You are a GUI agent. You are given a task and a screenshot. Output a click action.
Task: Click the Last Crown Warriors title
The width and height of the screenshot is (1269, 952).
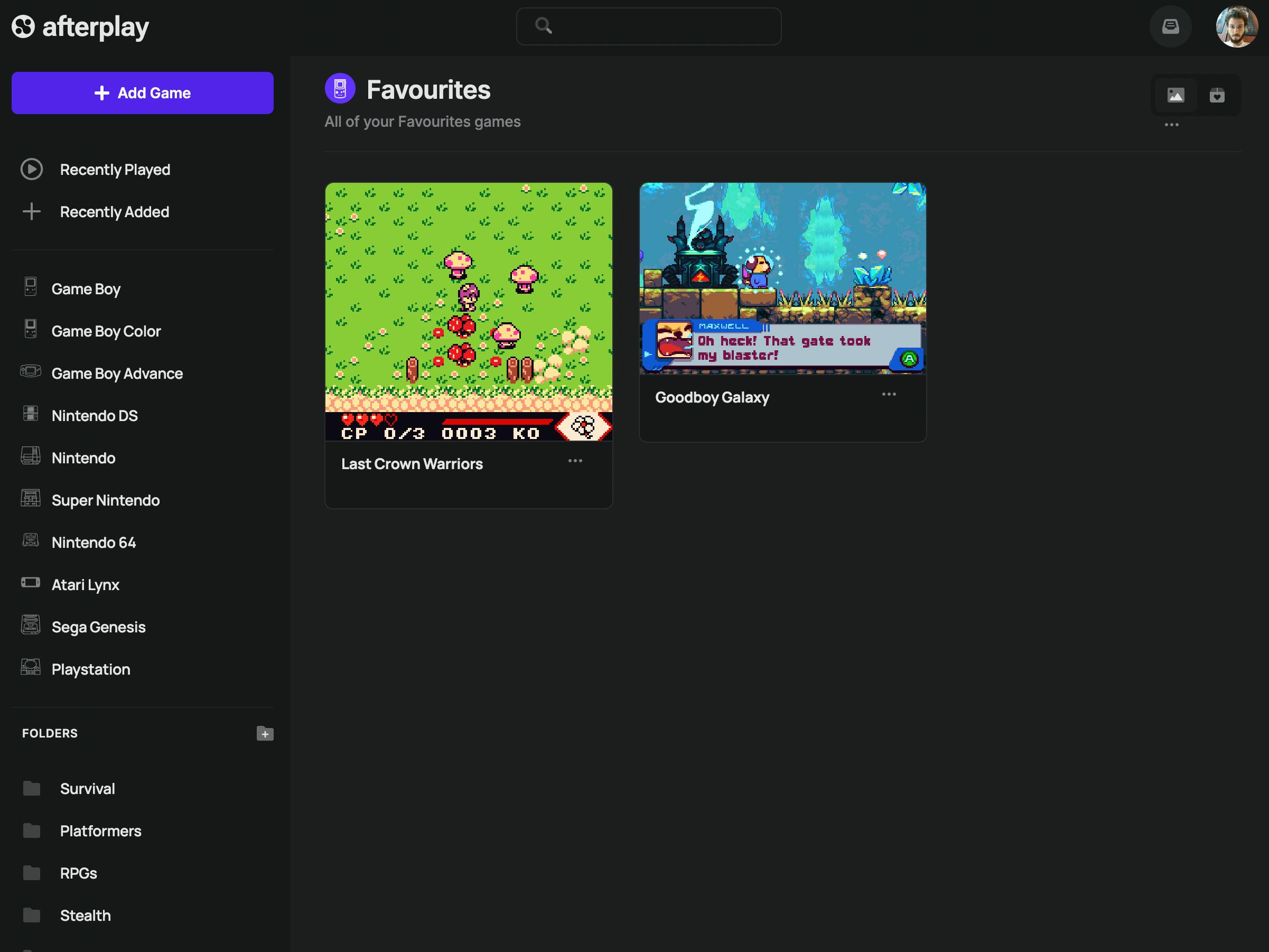[412, 464]
